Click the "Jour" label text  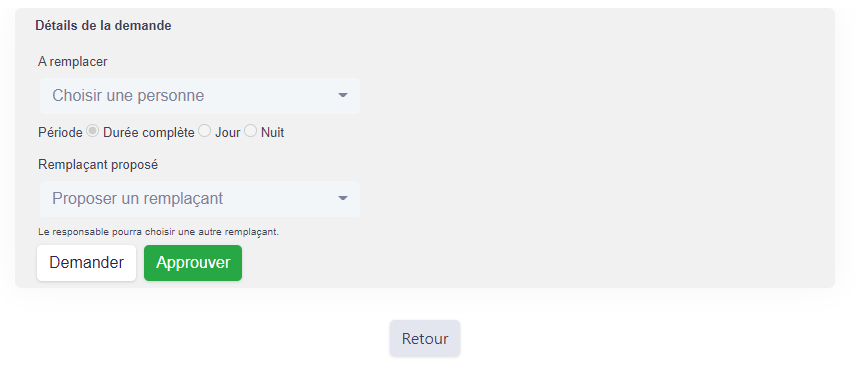click(x=227, y=133)
